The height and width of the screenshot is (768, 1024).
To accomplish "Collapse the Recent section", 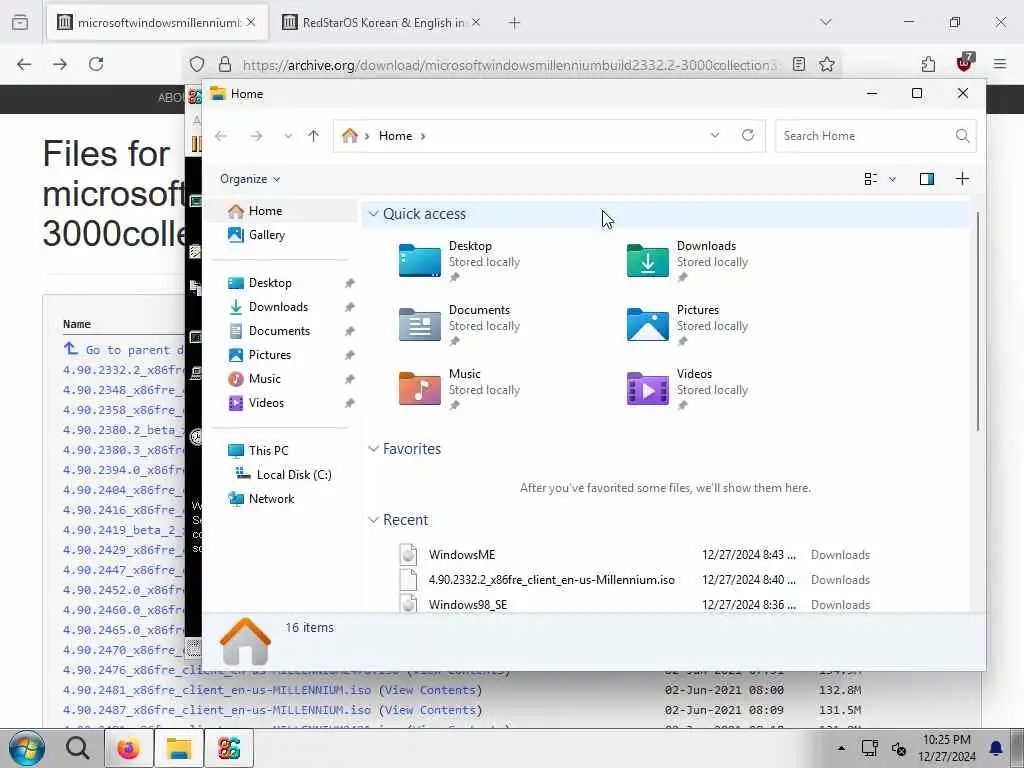I will coord(374,520).
